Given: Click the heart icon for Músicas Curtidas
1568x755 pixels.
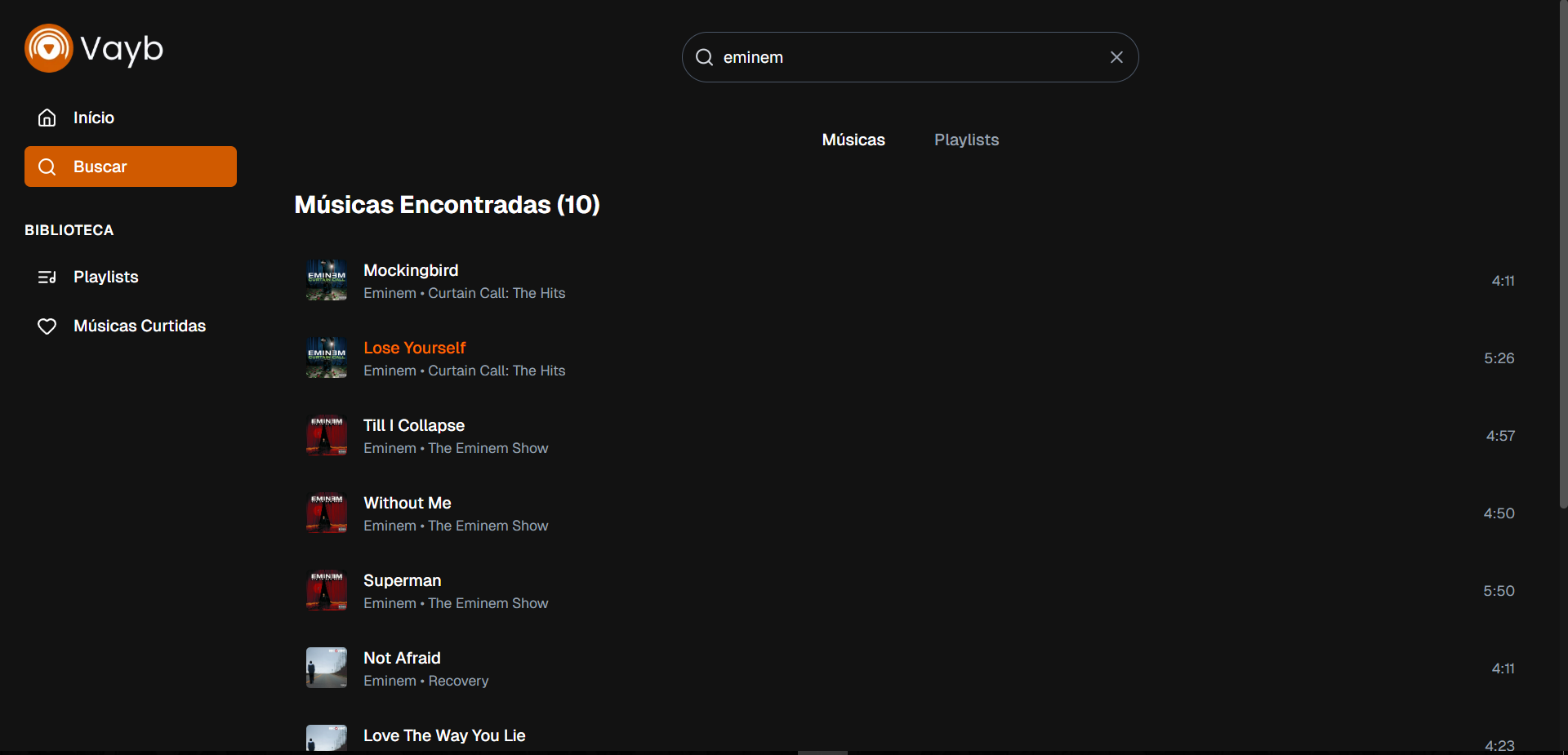Looking at the screenshot, I should (x=47, y=326).
